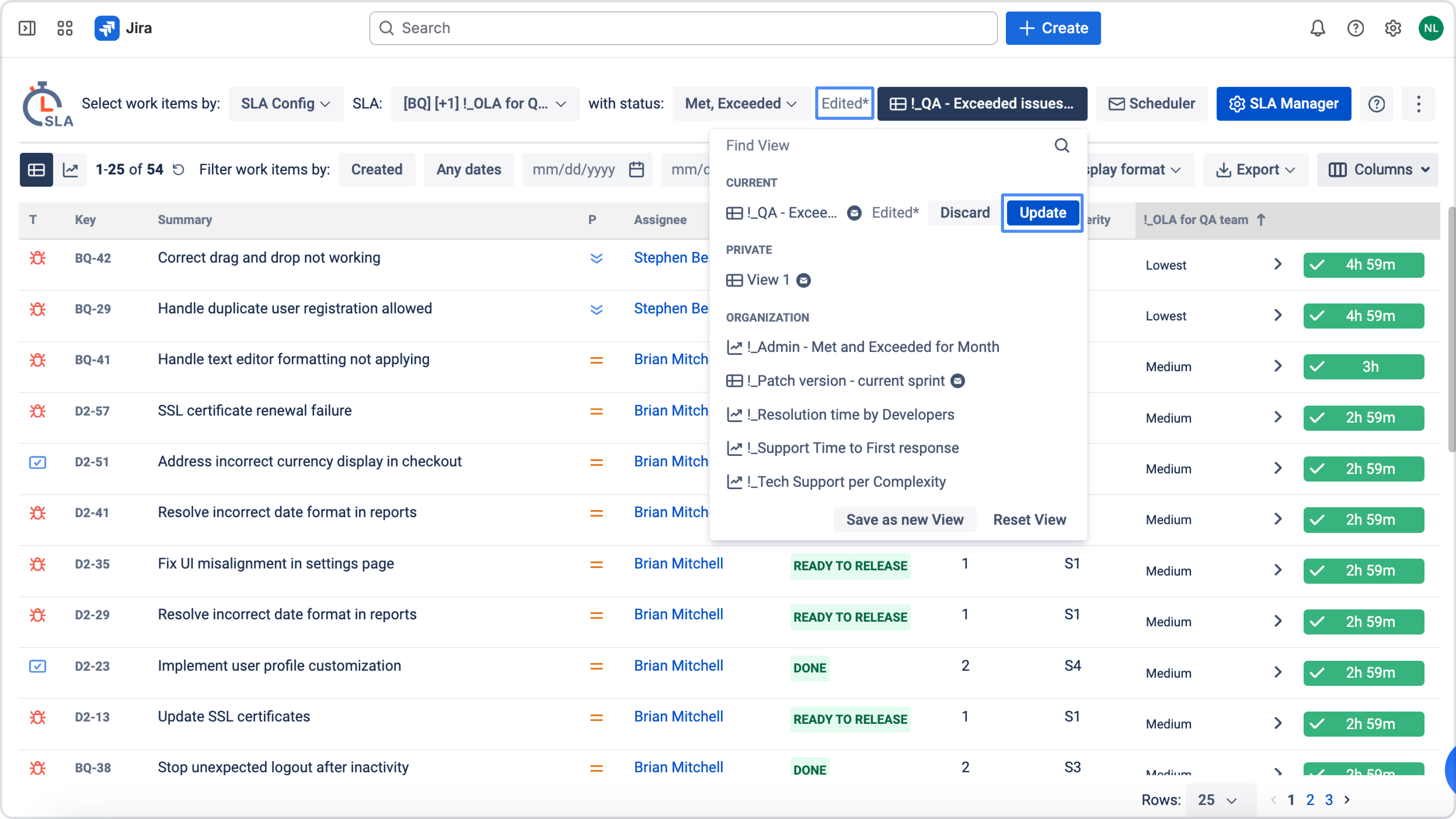Click the medium priority icon for D2-57
This screenshot has width=1456, height=819.
[x=596, y=411]
